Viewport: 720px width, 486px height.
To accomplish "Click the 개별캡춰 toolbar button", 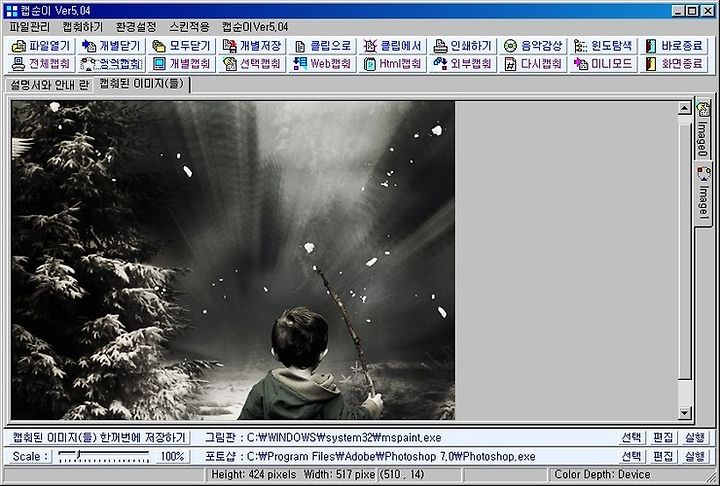I will point(181,64).
